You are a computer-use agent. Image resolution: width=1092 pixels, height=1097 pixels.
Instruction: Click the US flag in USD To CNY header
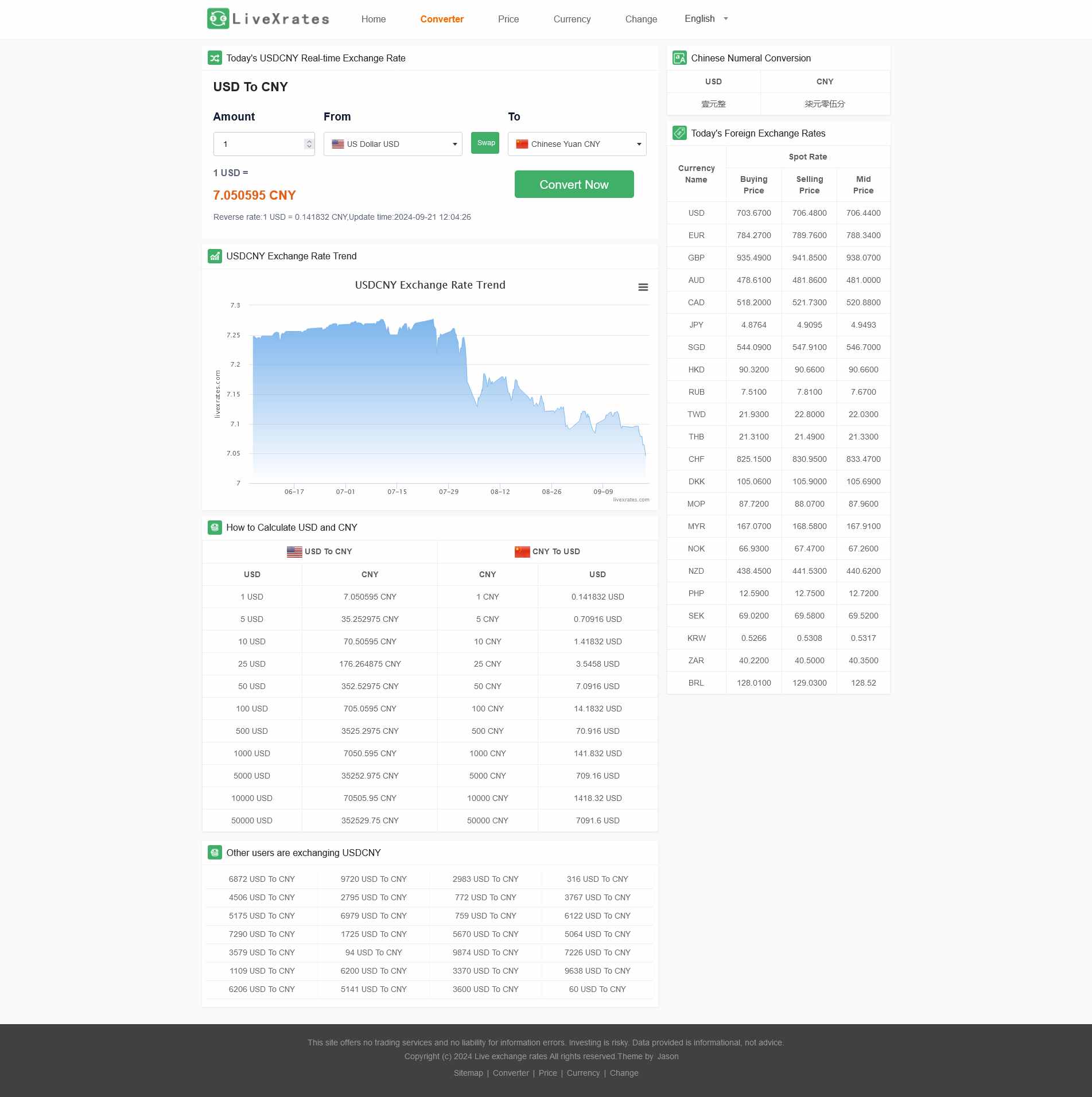click(x=294, y=551)
